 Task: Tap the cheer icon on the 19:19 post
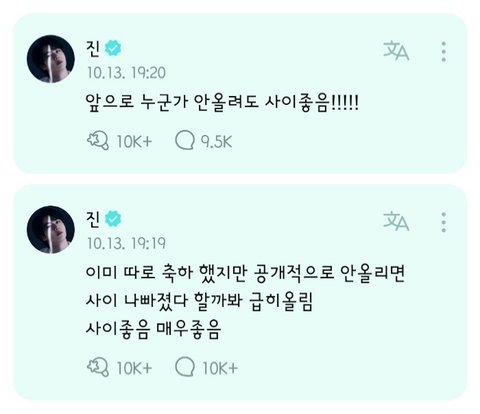(98, 368)
